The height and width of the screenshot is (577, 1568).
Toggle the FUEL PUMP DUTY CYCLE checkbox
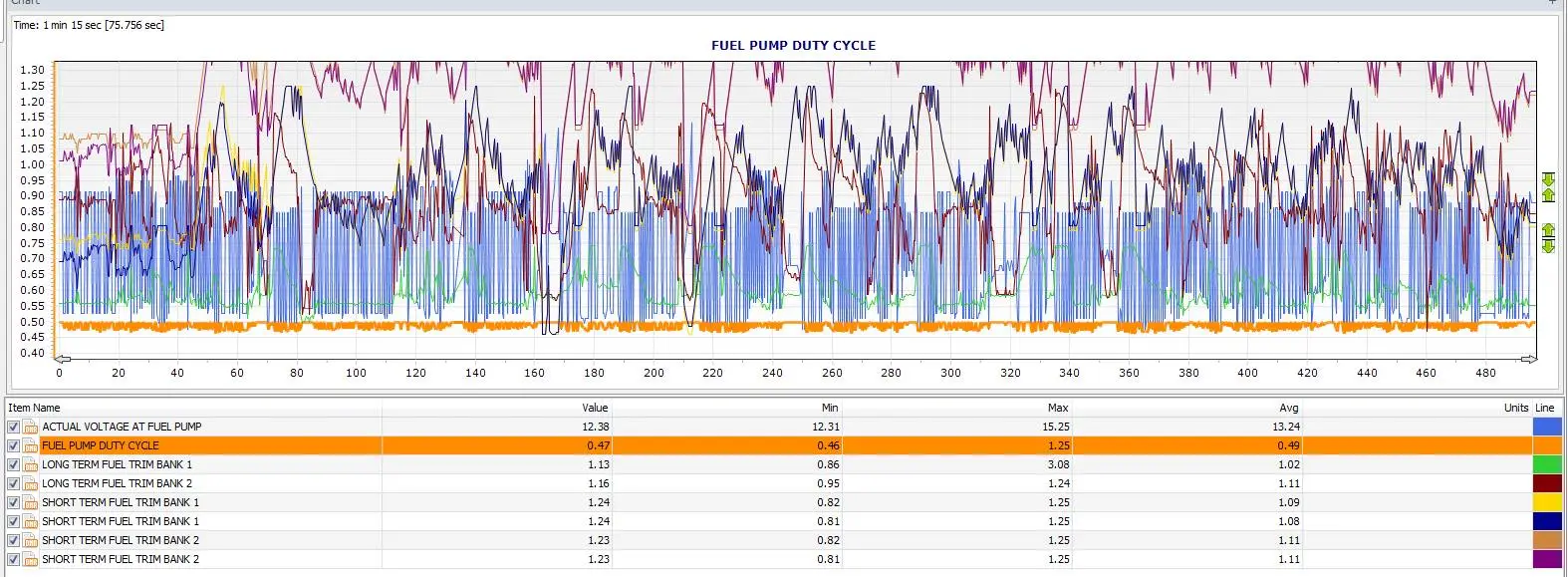pos(14,445)
